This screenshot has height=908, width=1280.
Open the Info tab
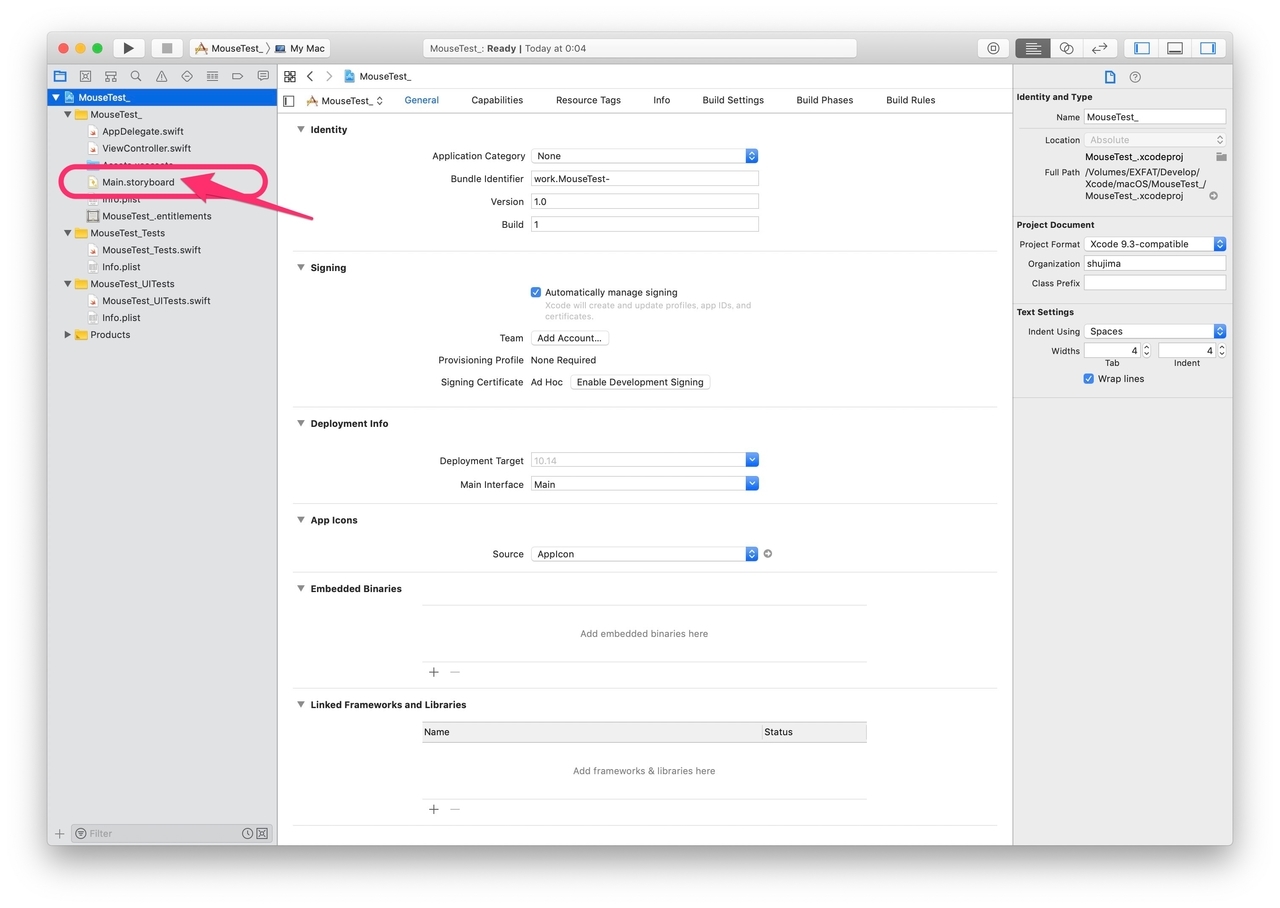click(x=662, y=100)
